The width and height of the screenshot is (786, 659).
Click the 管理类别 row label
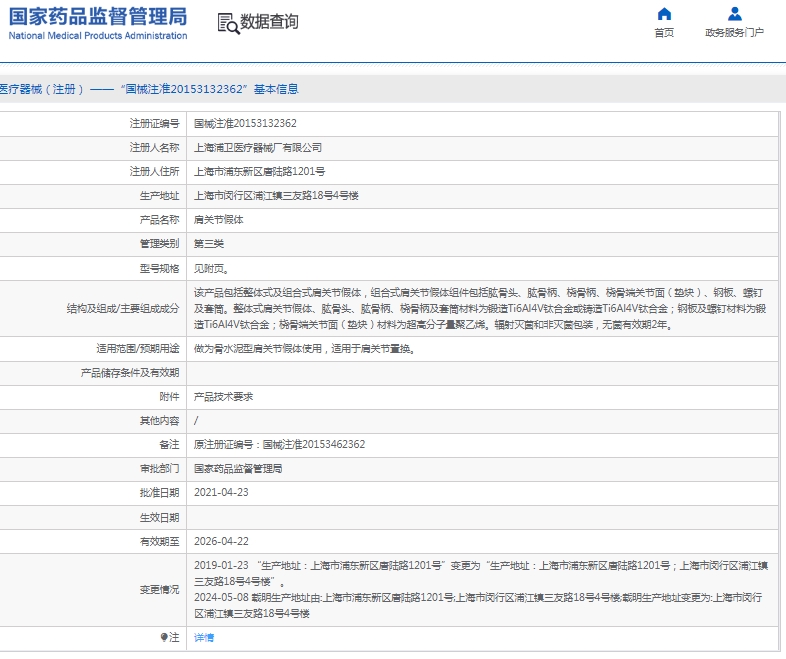tap(159, 244)
